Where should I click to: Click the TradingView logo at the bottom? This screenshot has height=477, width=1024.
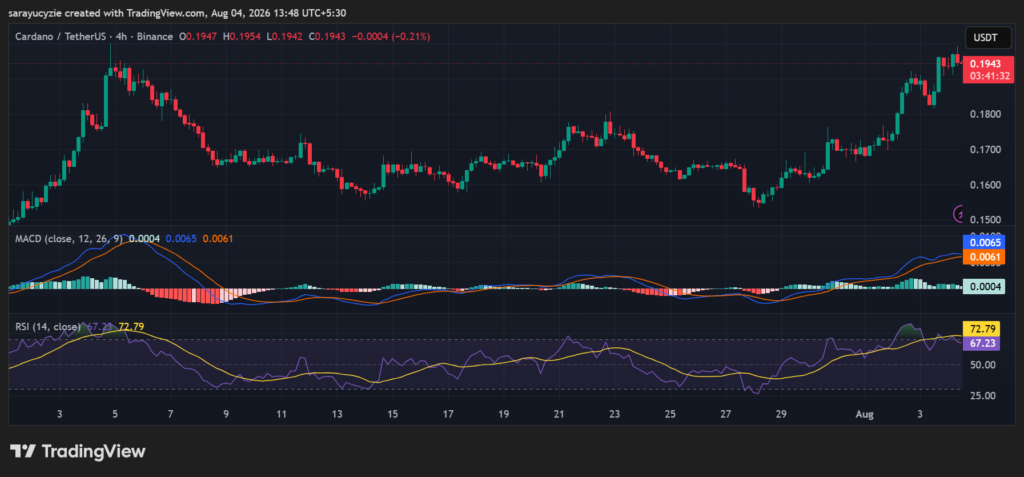pyautogui.click(x=77, y=451)
